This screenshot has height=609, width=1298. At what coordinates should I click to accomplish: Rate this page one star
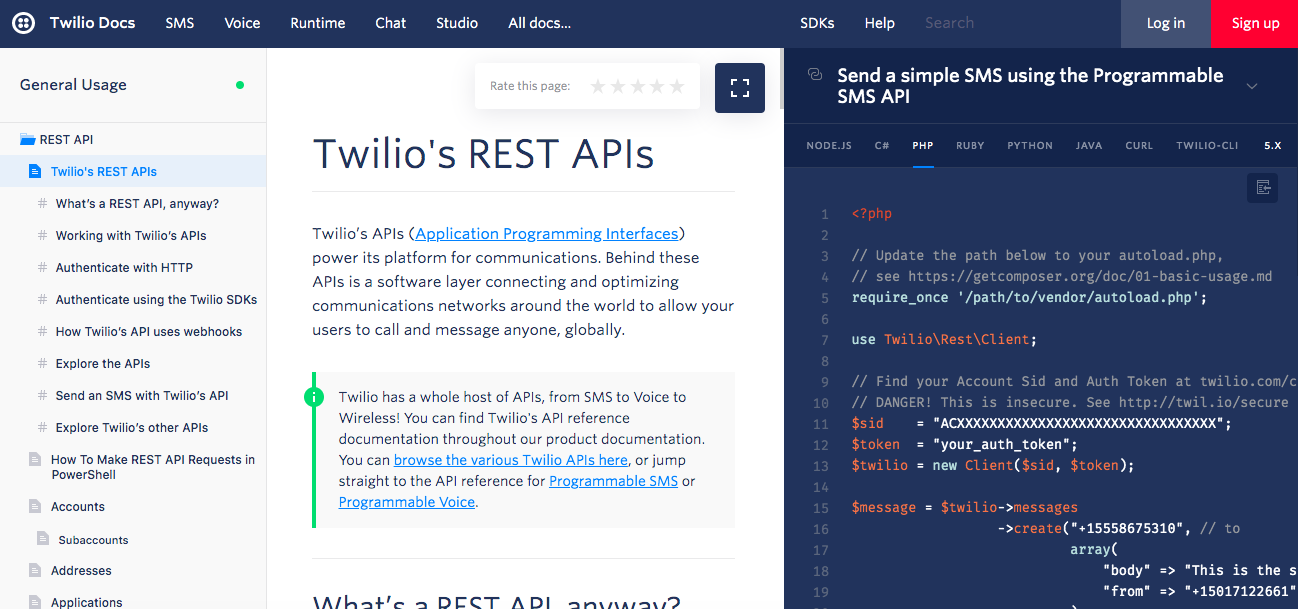598,86
